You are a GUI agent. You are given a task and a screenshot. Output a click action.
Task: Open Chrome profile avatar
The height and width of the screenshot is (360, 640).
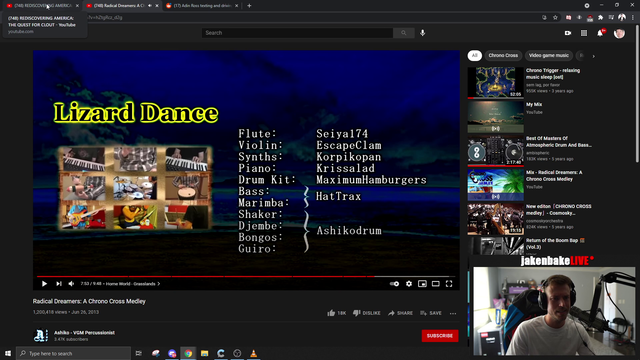pos(622,17)
